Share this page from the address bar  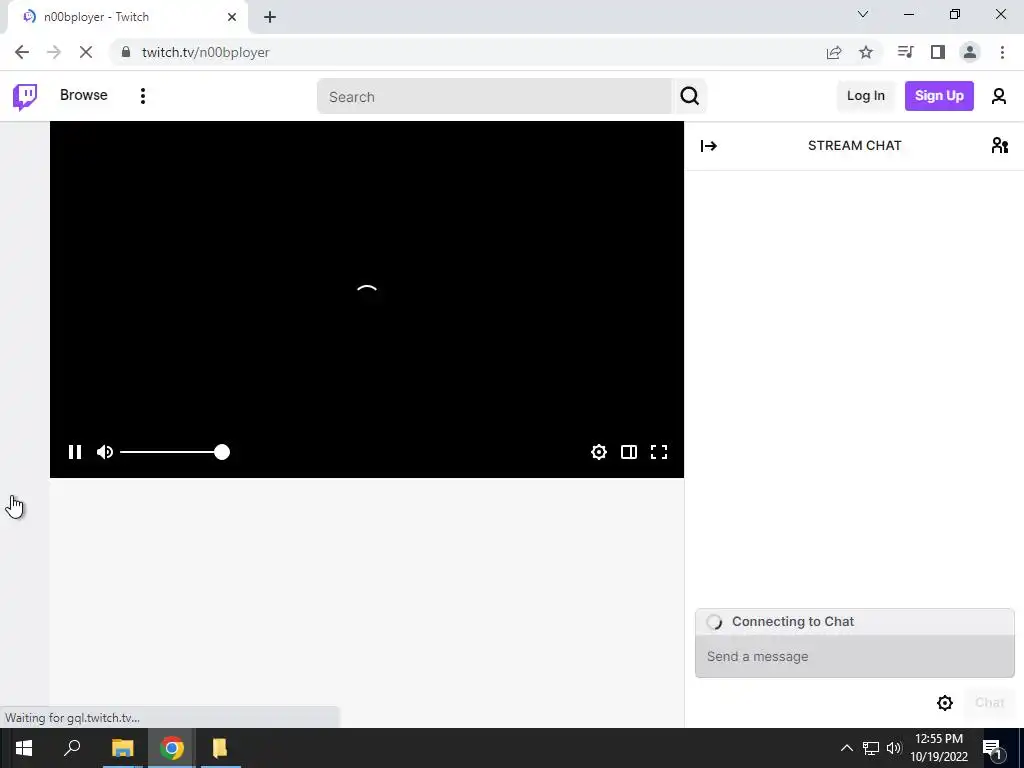click(x=834, y=52)
